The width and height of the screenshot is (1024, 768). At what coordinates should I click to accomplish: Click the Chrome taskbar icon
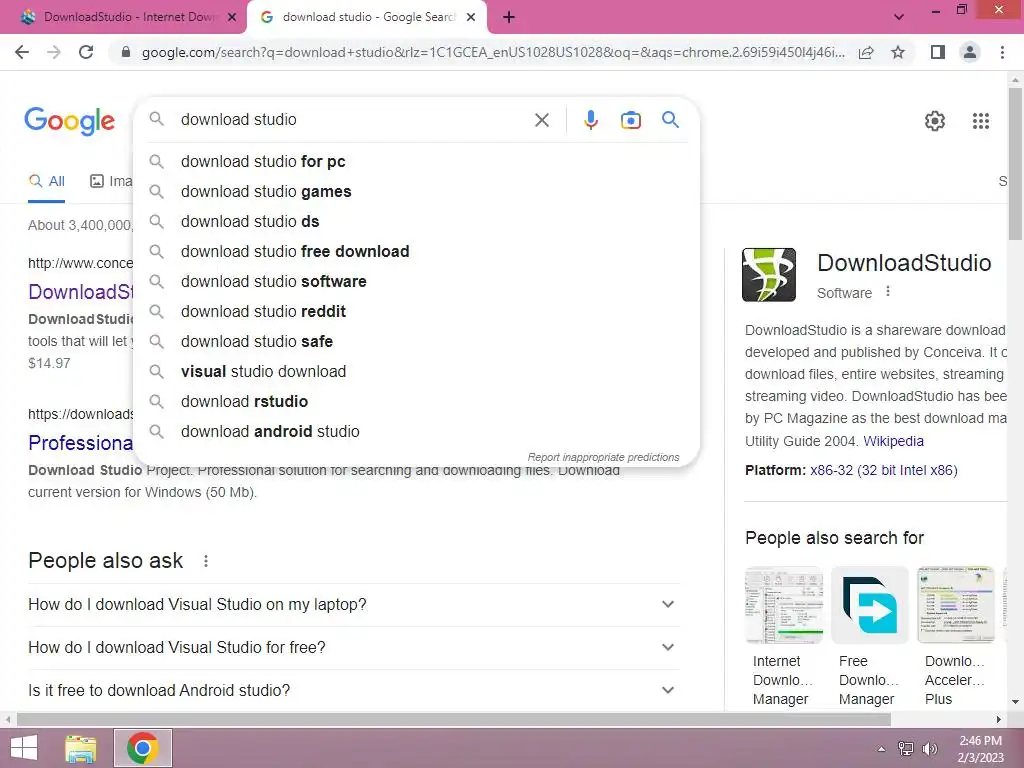143,748
